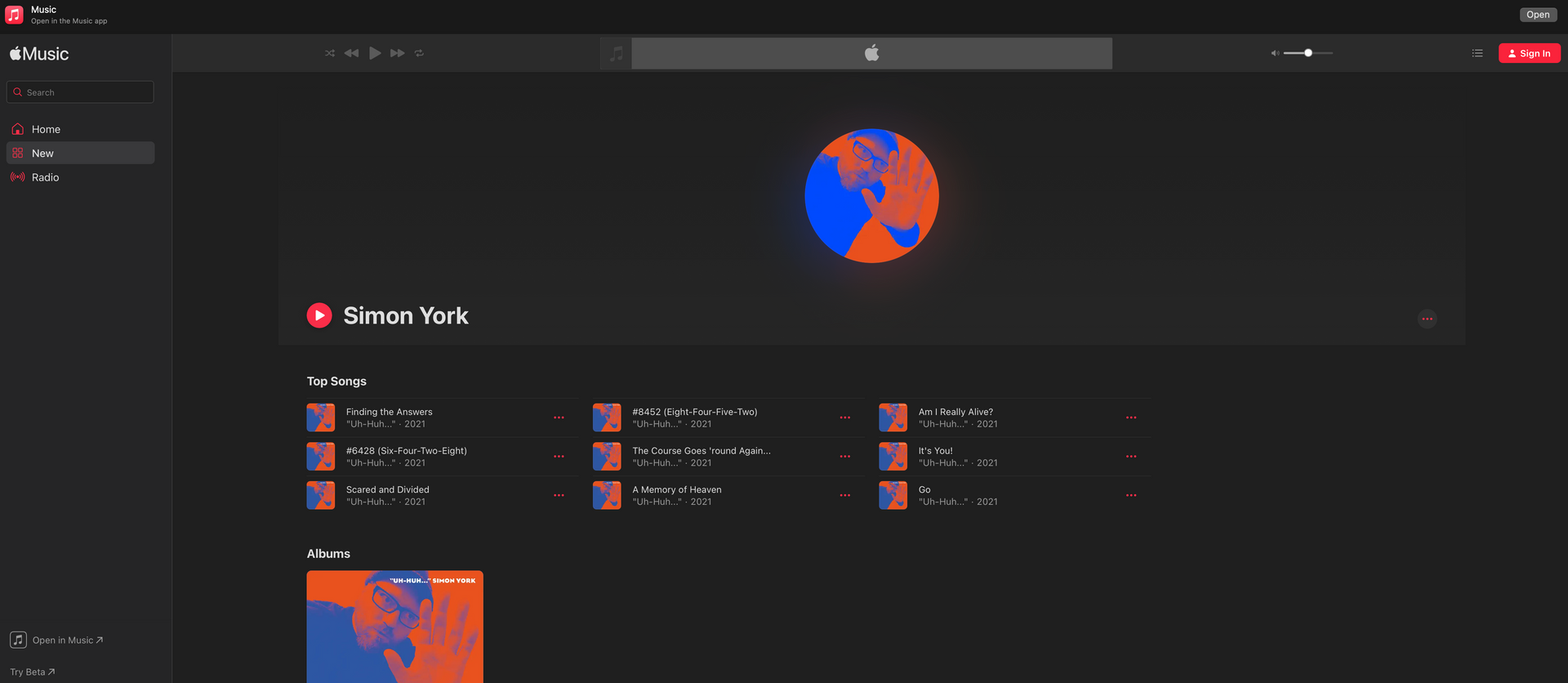Click the A Memory of Heaven artwork
This screenshot has width=1568, height=683.
click(607, 495)
